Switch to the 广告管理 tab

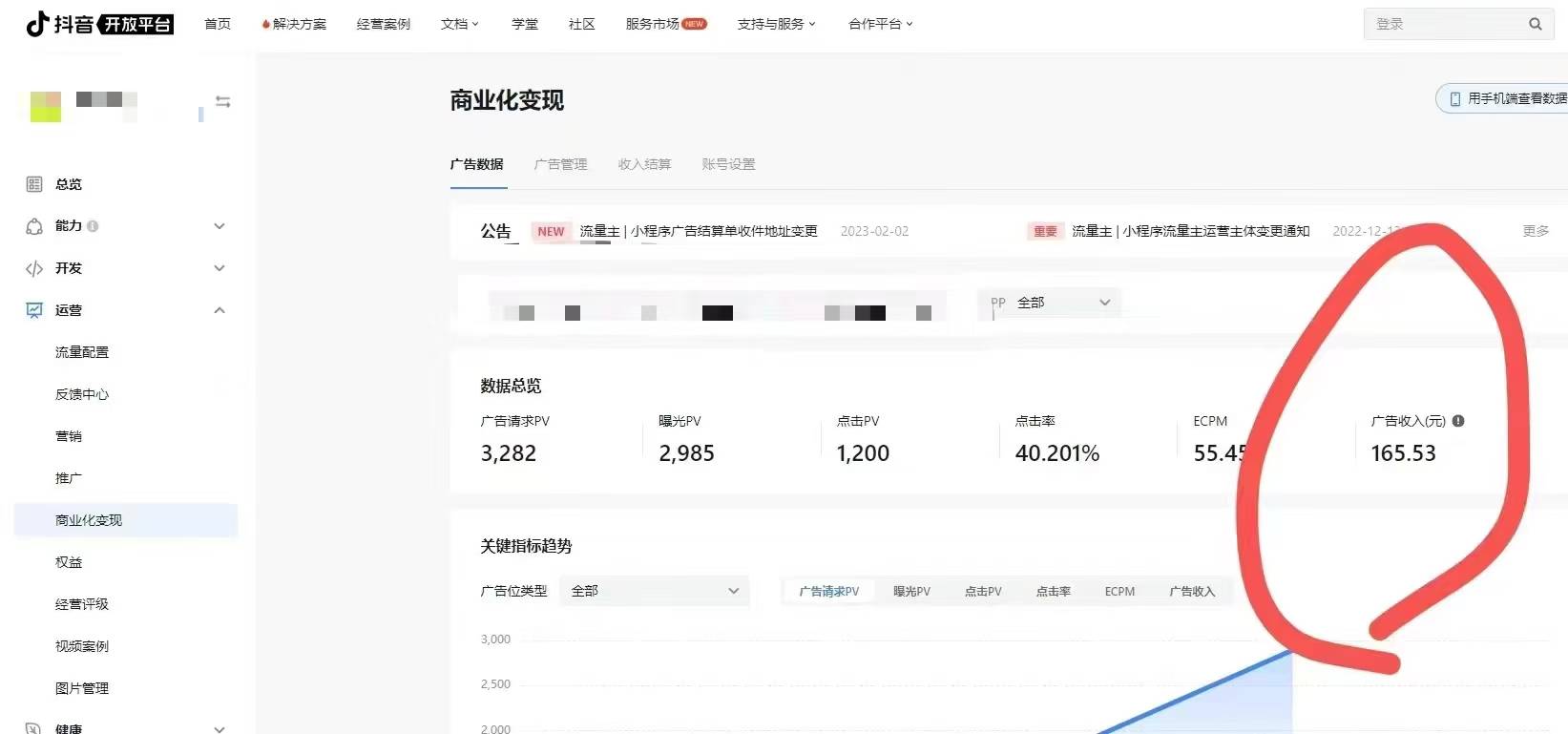click(x=560, y=164)
